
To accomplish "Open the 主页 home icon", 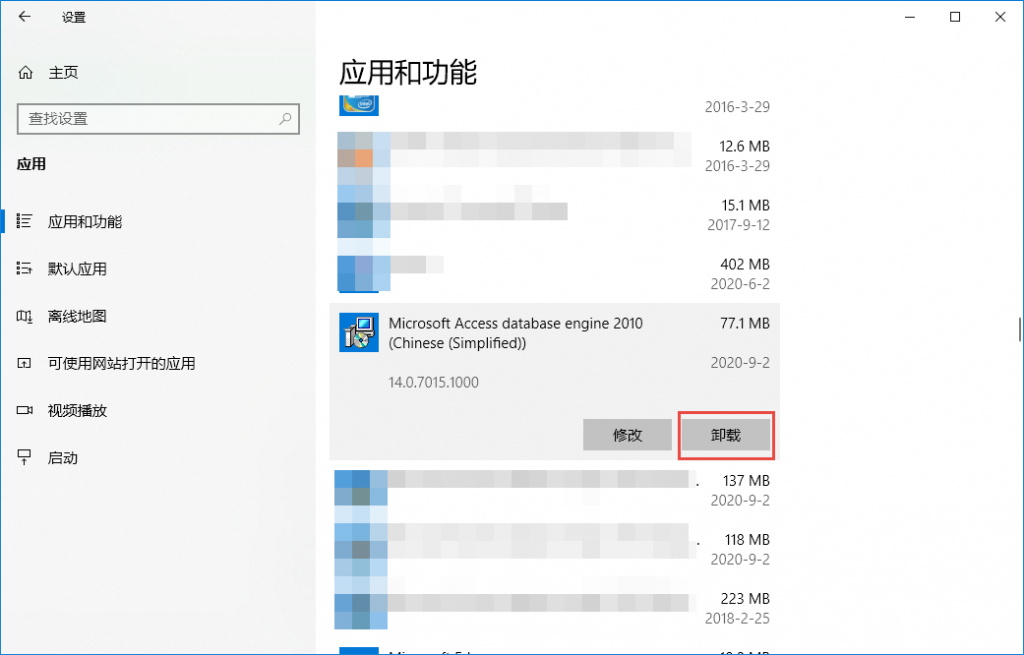I will coord(25,72).
